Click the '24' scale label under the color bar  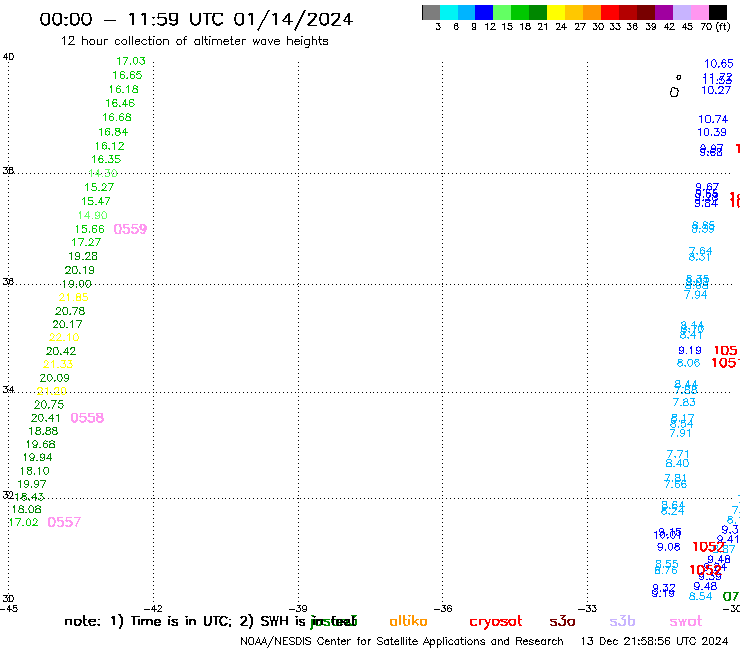tap(561, 26)
